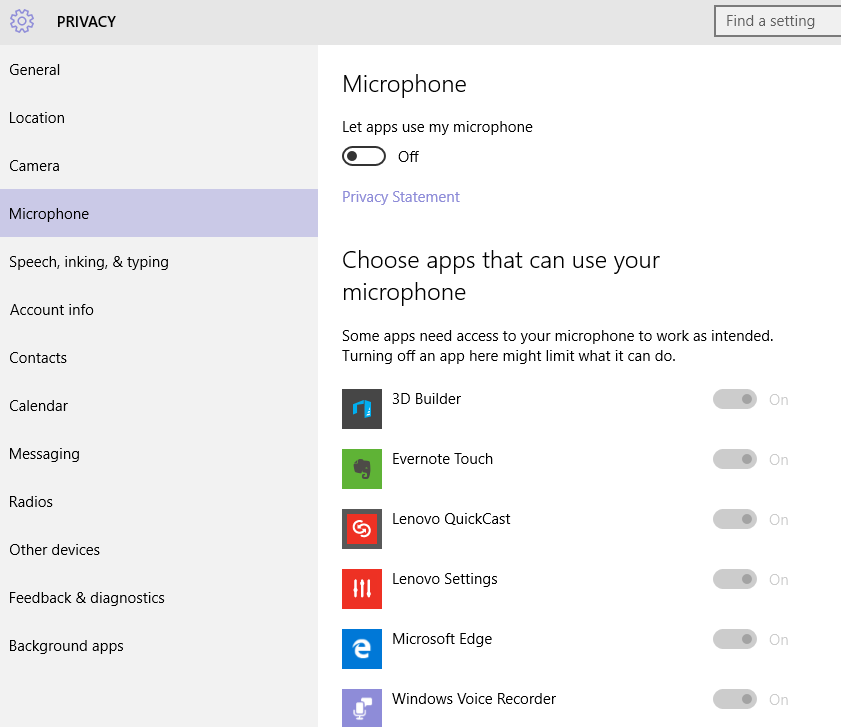Click the 3D Builder app name
The height and width of the screenshot is (727, 841).
tap(426, 399)
